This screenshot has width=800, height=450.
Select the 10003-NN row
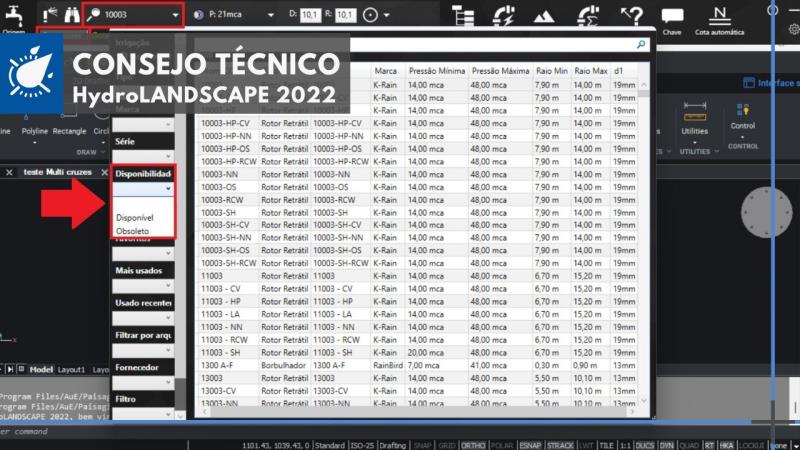point(417,174)
